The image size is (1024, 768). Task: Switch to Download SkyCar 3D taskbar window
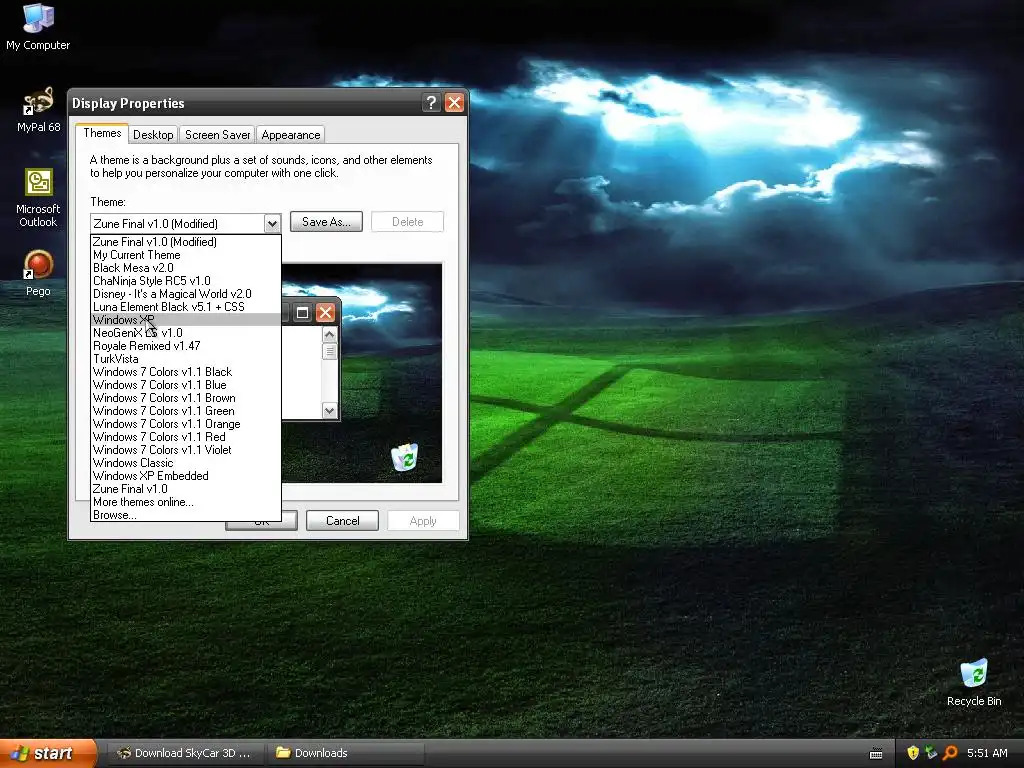click(x=185, y=753)
